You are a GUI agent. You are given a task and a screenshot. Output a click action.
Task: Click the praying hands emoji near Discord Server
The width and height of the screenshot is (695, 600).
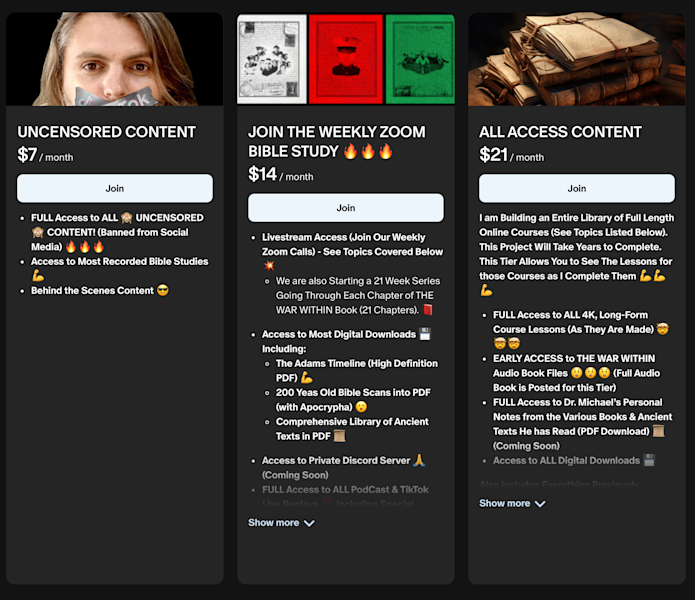click(419, 460)
